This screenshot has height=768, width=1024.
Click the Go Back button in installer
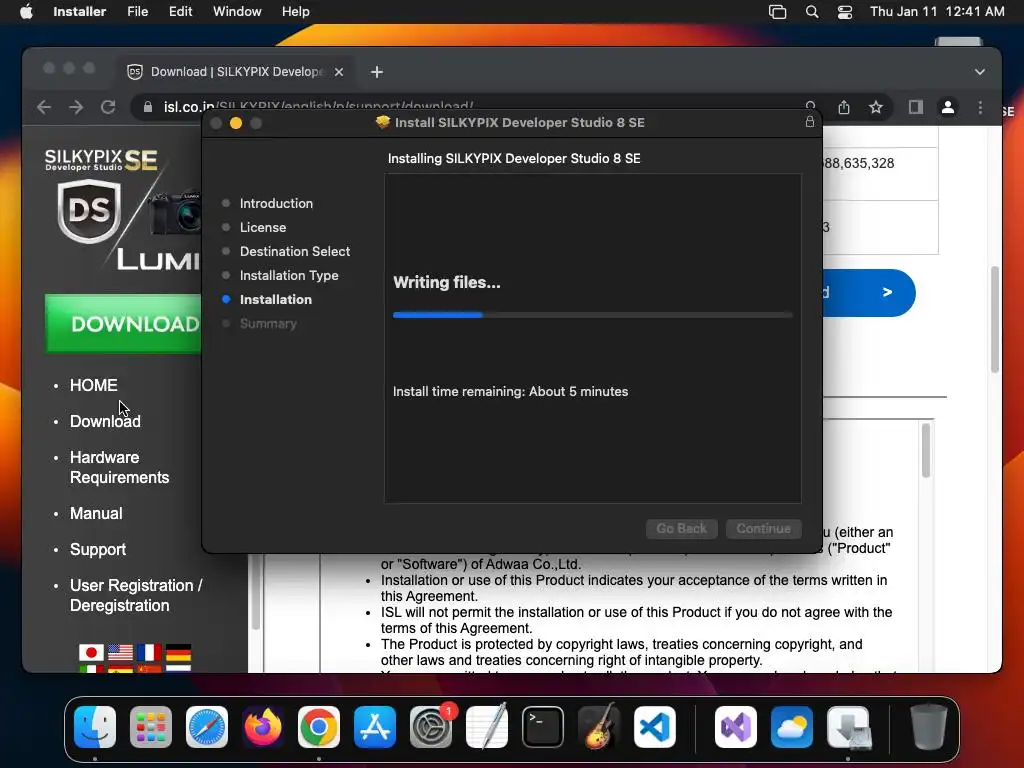pyautogui.click(x=682, y=528)
